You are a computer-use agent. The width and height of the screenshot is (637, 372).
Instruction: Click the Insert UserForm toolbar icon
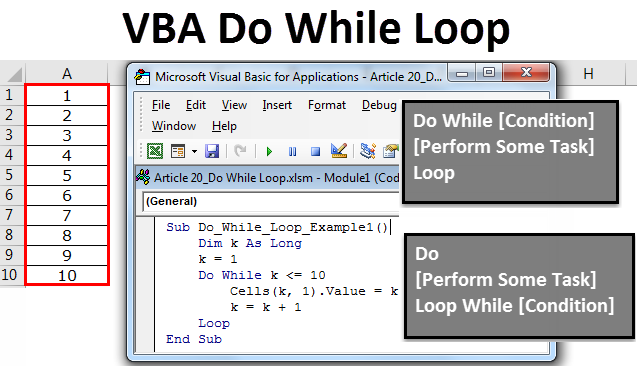tap(178, 151)
